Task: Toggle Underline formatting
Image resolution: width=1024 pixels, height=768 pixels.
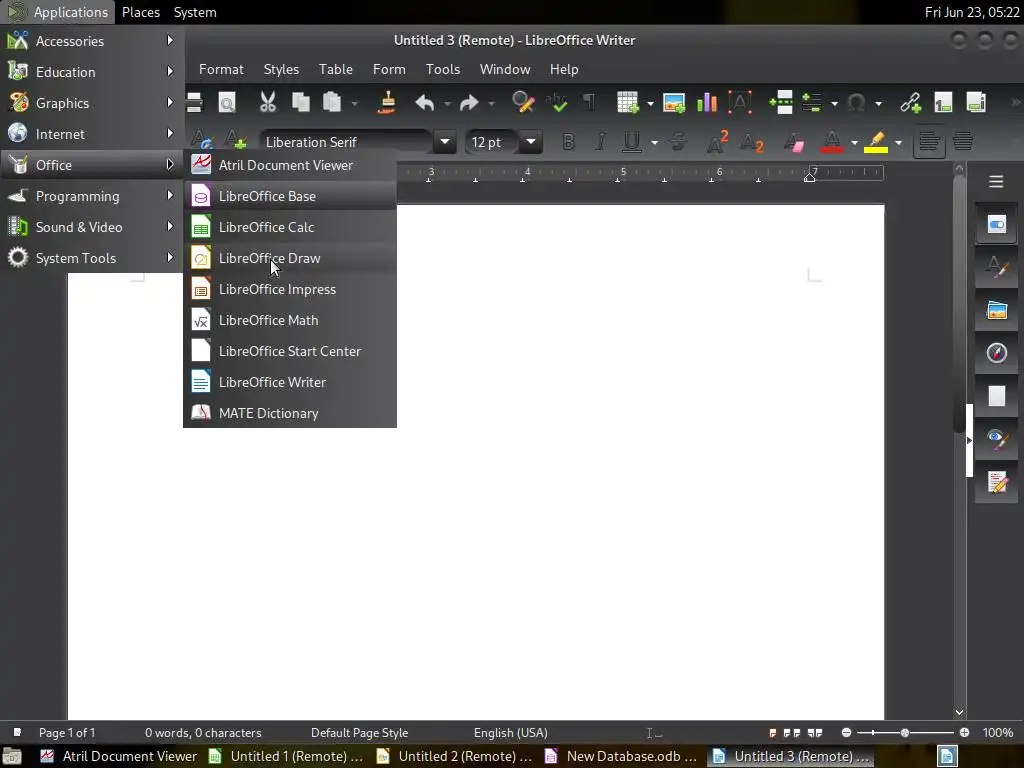Action: pyautogui.click(x=632, y=142)
